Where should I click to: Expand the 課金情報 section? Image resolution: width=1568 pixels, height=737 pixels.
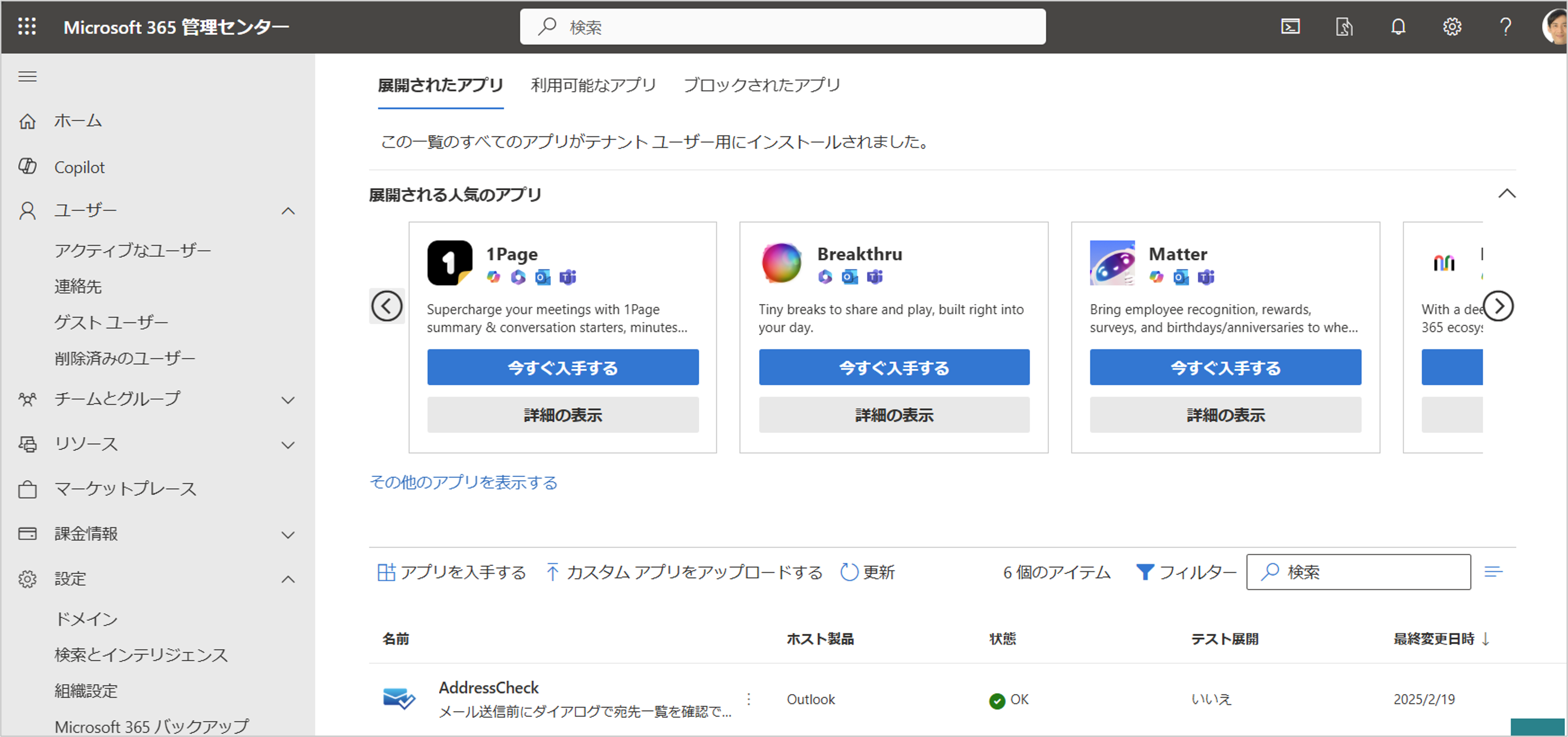288,535
